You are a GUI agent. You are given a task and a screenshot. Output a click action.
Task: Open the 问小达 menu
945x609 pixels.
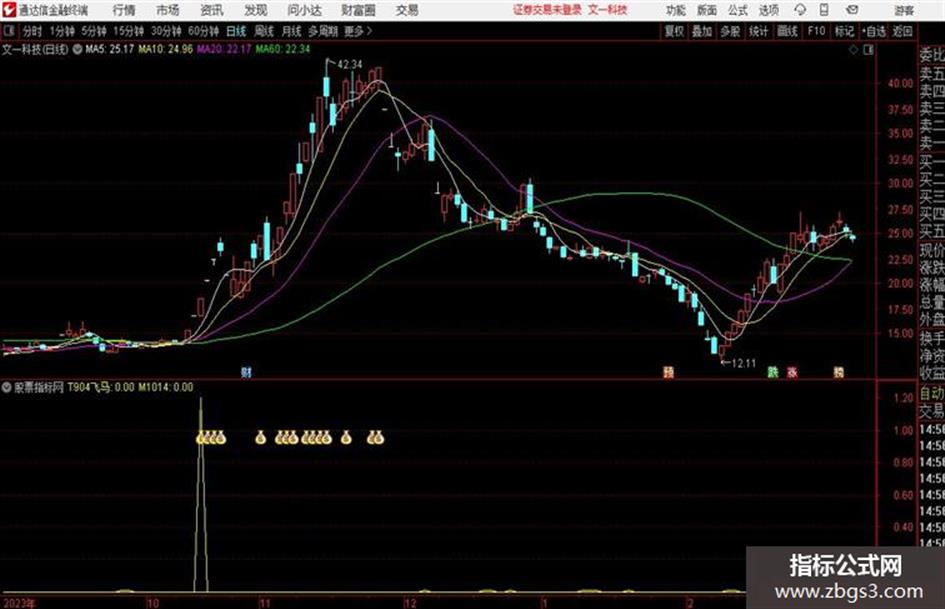[304, 10]
